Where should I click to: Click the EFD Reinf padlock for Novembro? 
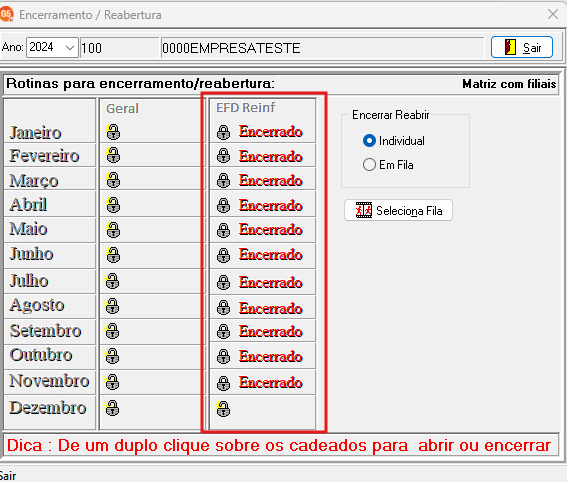point(223,383)
